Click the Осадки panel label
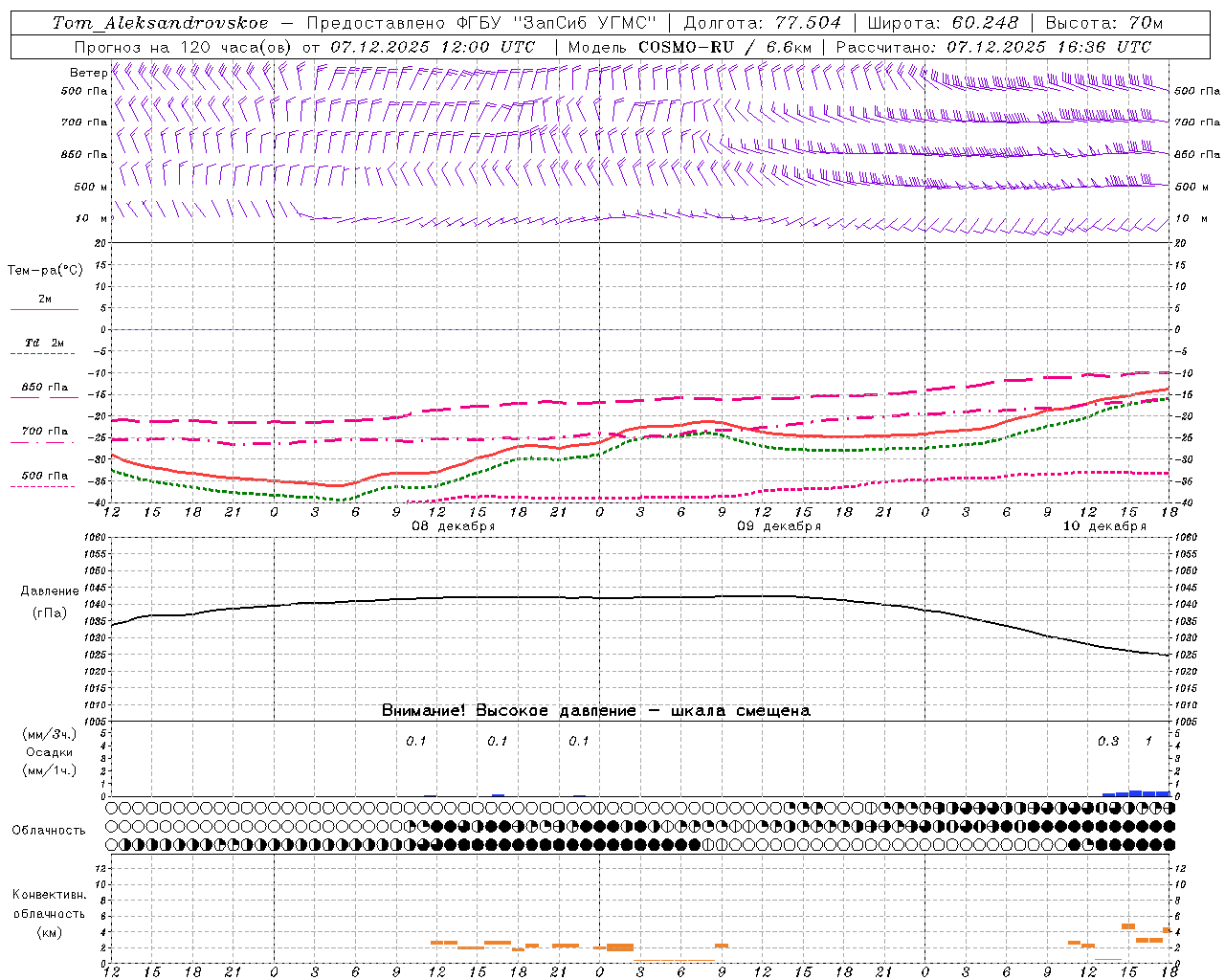Image resolution: width=1225 pixels, height=980 pixels. (x=50, y=752)
